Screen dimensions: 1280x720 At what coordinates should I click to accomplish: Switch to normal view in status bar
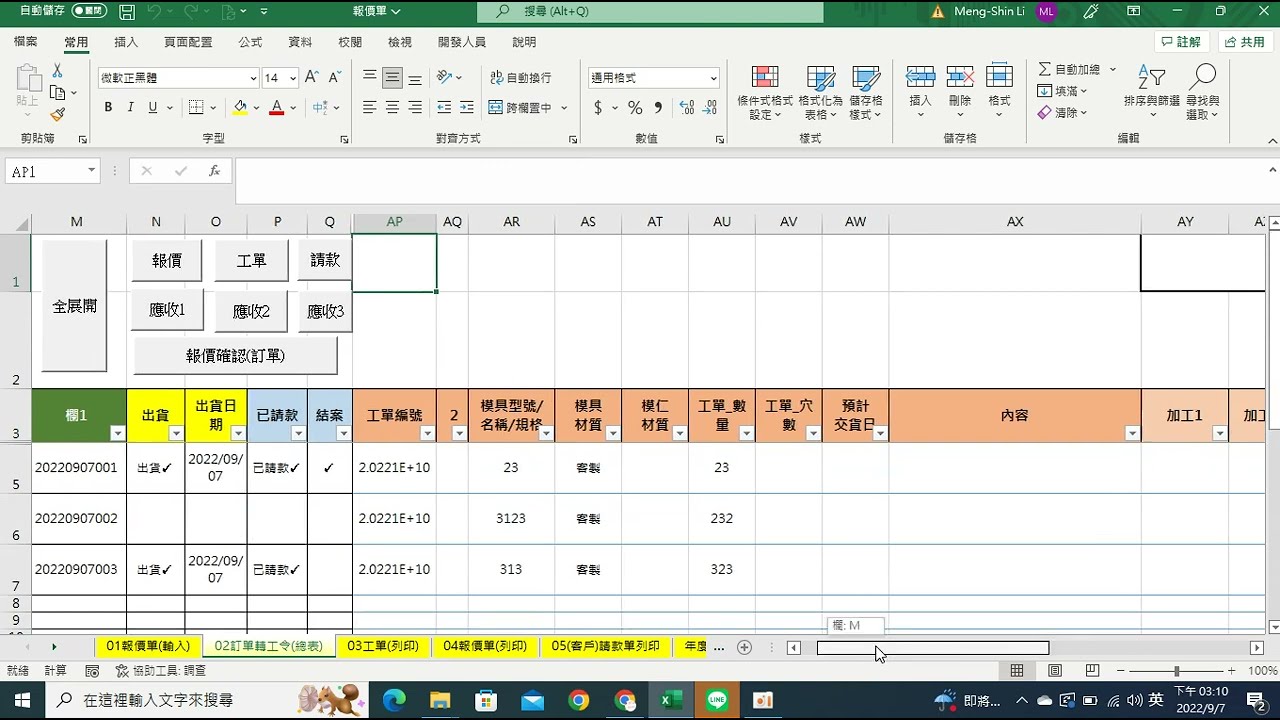point(1017,671)
